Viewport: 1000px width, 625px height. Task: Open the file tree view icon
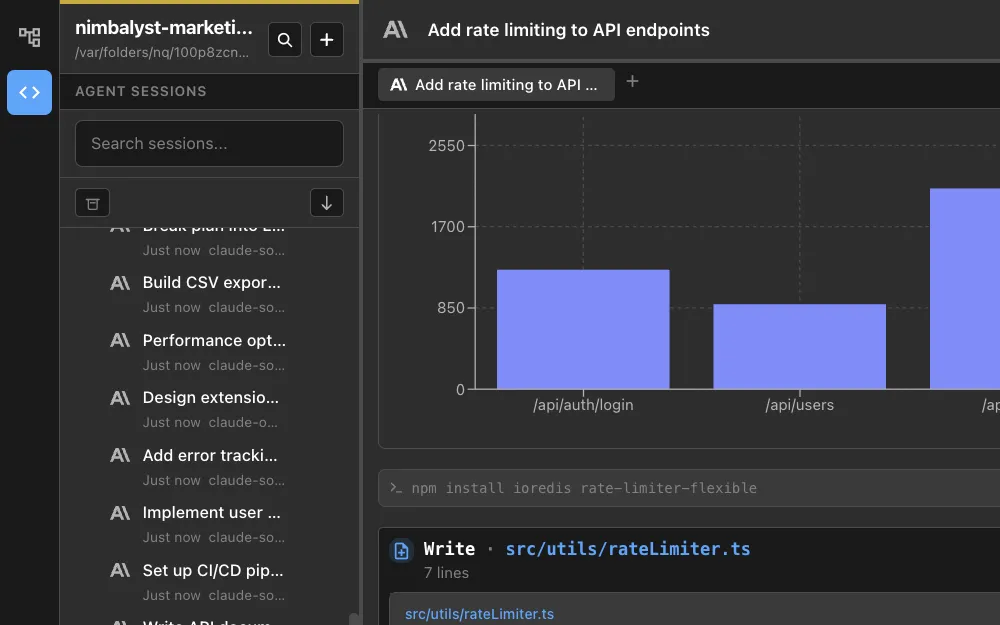[x=29, y=38]
